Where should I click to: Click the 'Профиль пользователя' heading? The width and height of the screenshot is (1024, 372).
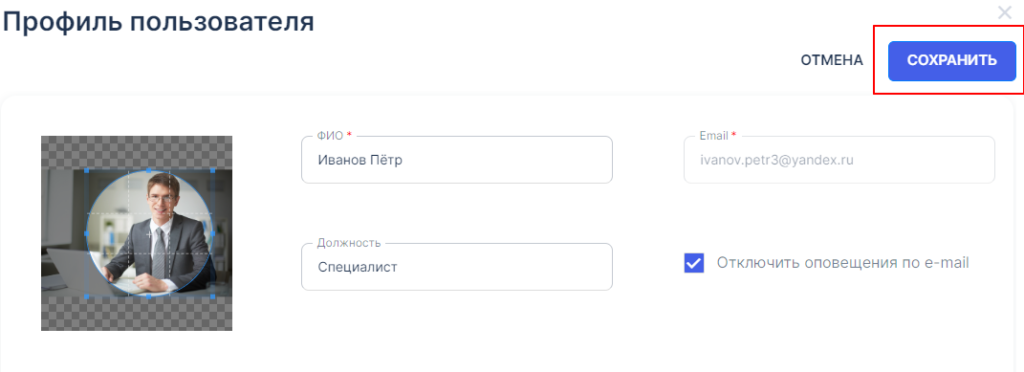159,22
